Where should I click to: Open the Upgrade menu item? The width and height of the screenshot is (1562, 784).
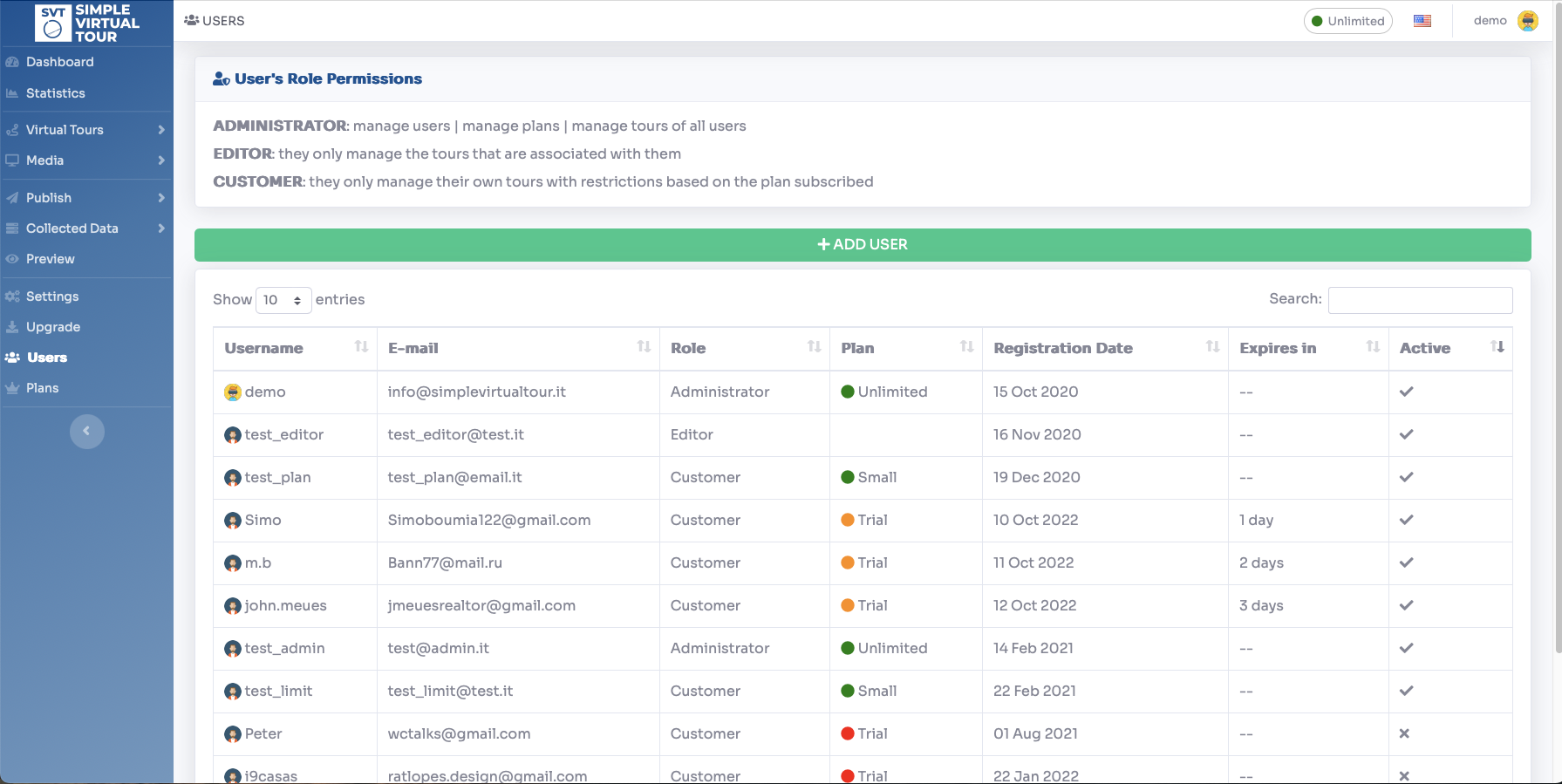[x=53, y=327]
